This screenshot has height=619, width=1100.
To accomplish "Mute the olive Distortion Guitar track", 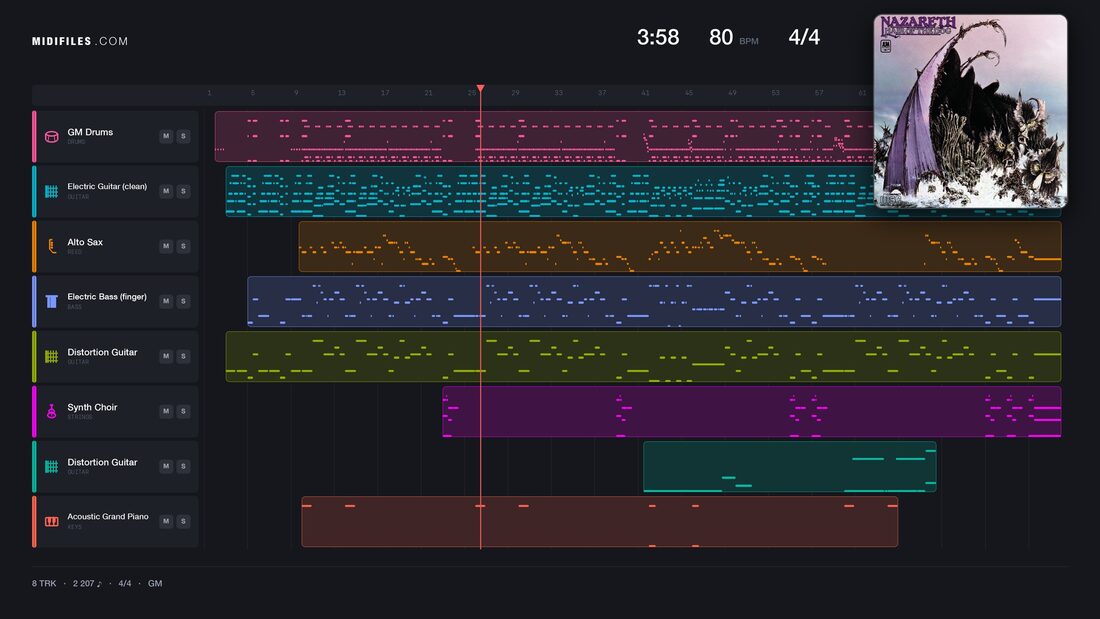I will (x=166, y=356).
